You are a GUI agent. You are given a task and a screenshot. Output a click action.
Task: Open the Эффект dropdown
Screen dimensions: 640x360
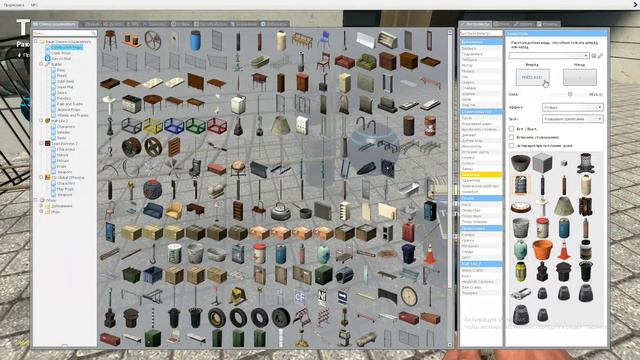572,107
